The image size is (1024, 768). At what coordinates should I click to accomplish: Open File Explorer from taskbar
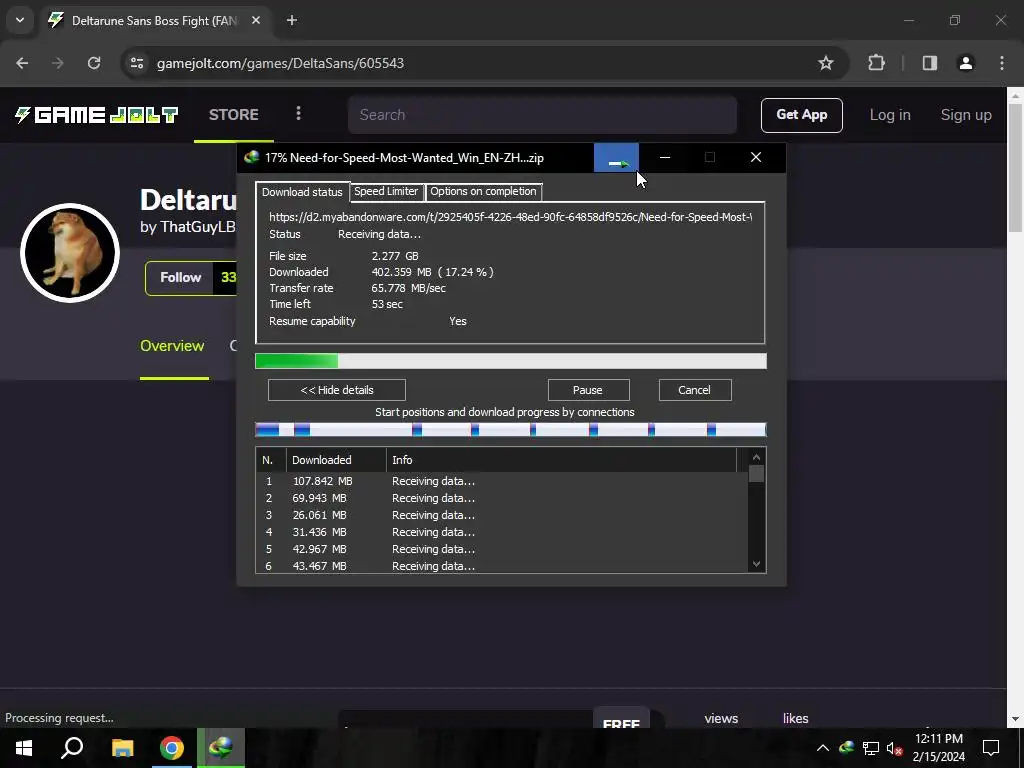point(122,748)
